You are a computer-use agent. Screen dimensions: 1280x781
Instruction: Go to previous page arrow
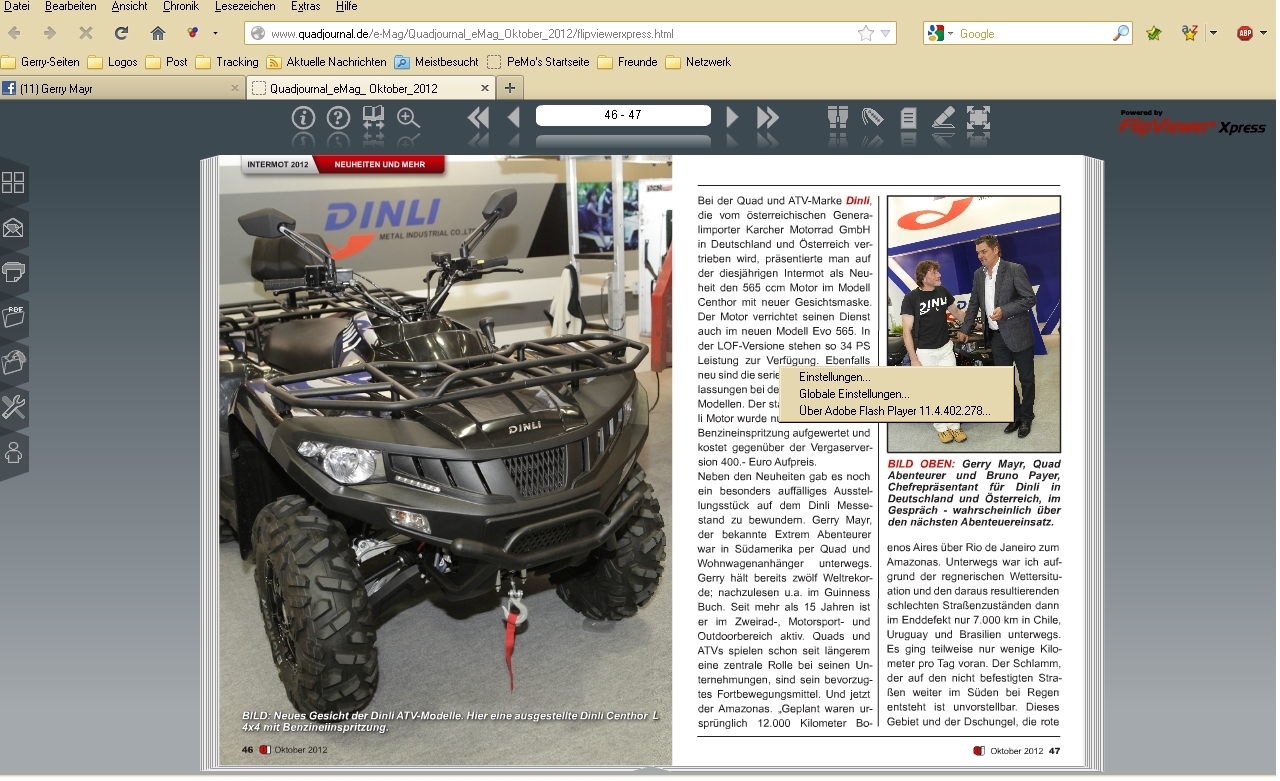[x=514, y=117]
